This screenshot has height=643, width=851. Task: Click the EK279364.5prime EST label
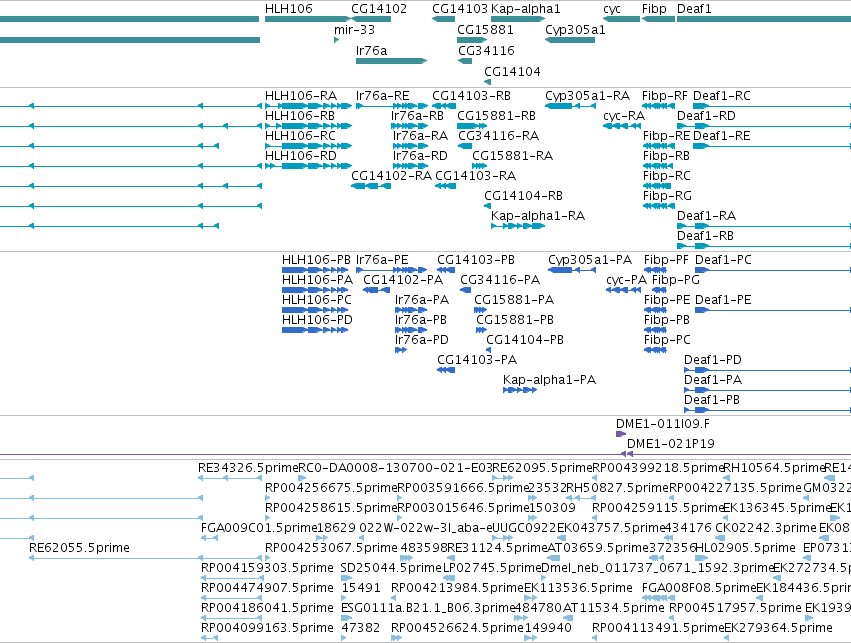(778, 628)
